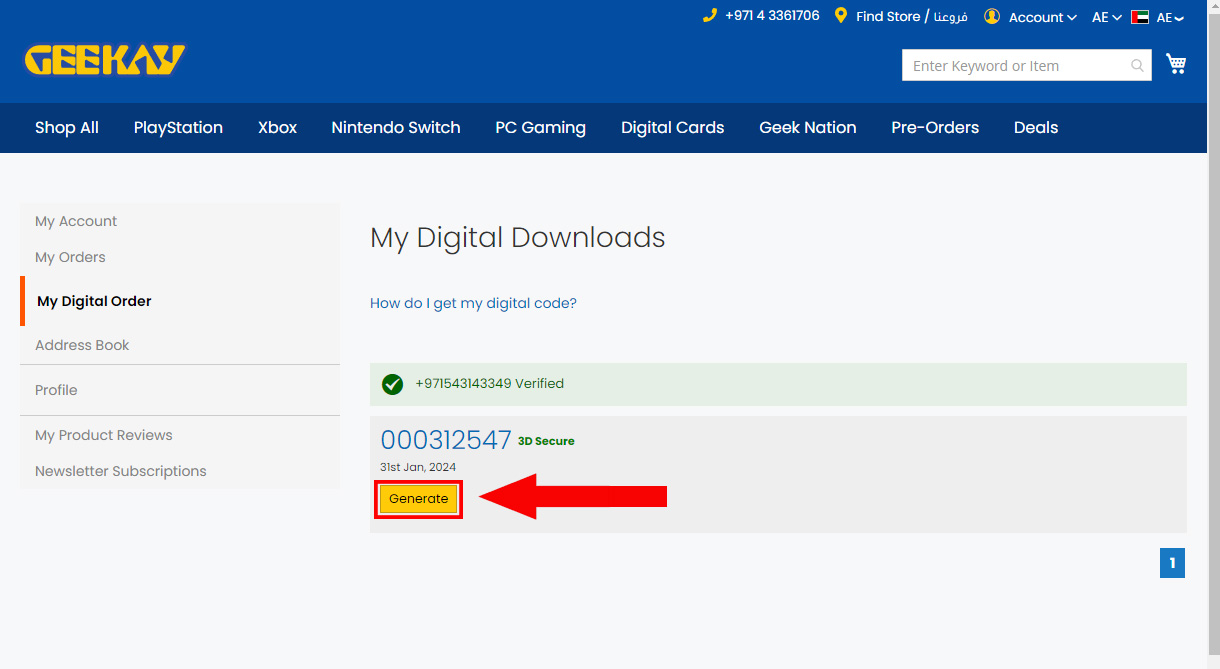Expand the Account dropdown

coord(1043,17)
